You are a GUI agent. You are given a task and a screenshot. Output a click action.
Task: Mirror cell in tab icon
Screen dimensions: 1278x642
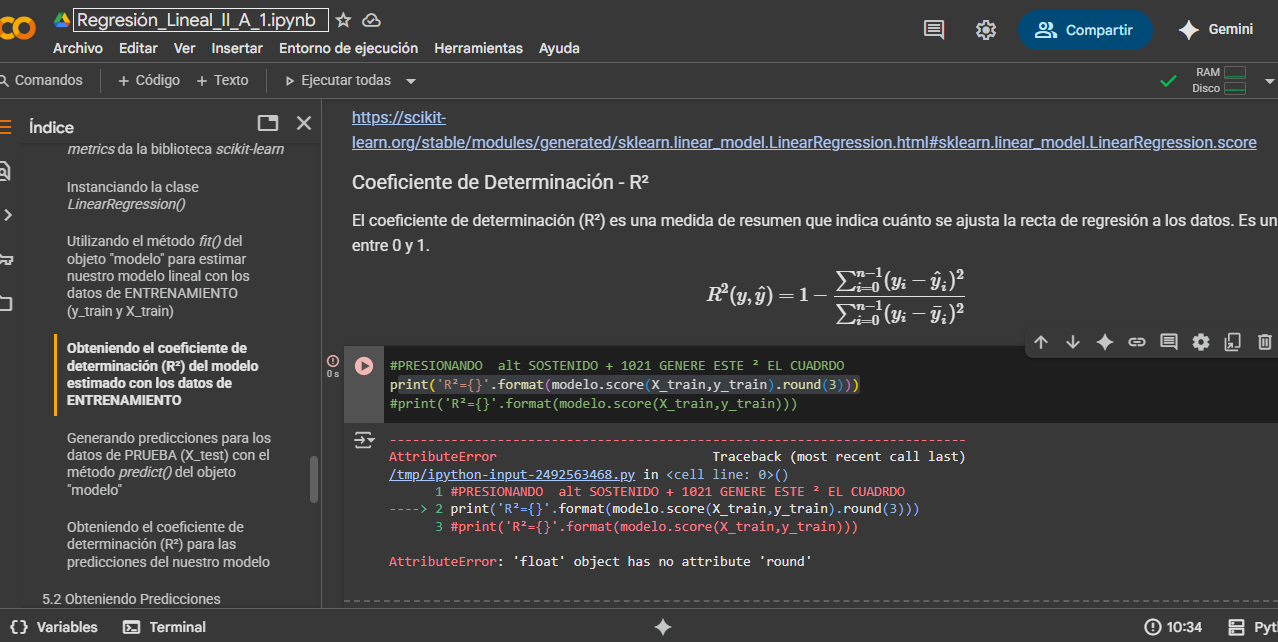tap(1233, 342)
